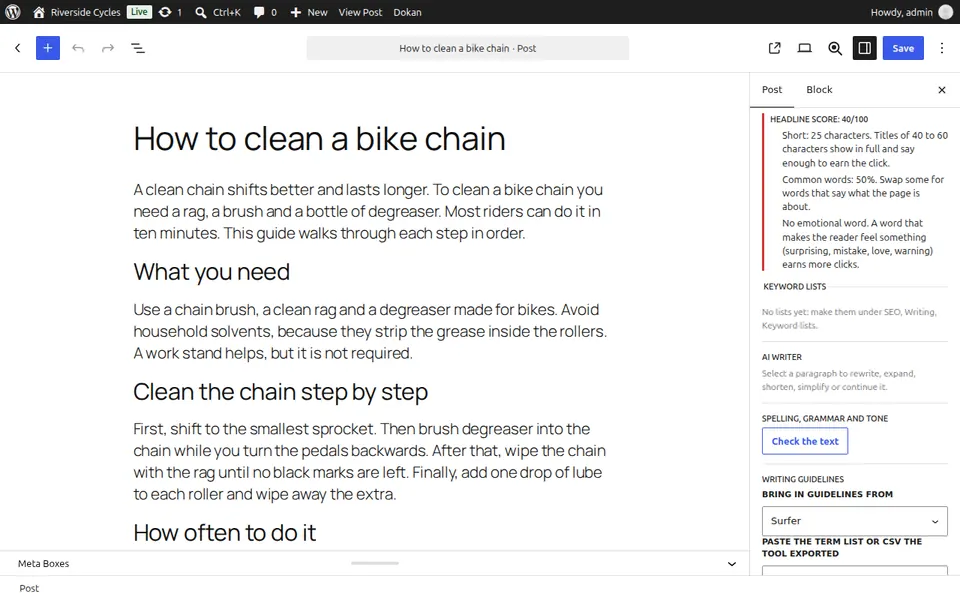View the post in a new tab
960x600 pixels.
tap(774, 48)
